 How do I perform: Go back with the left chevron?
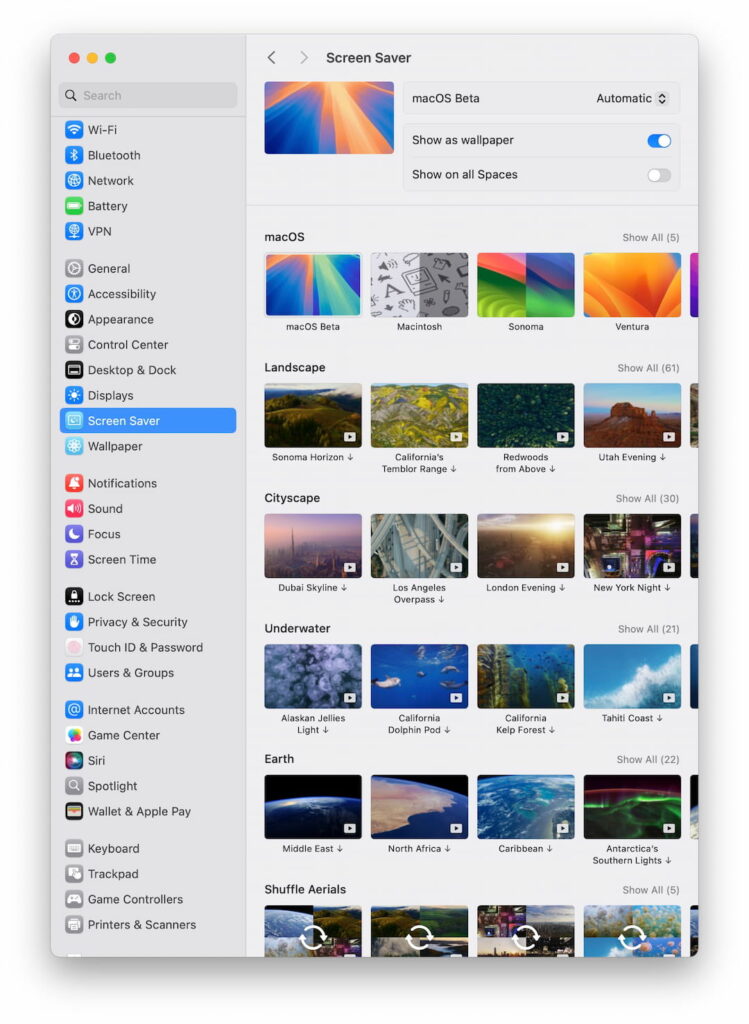coord(272,57)
